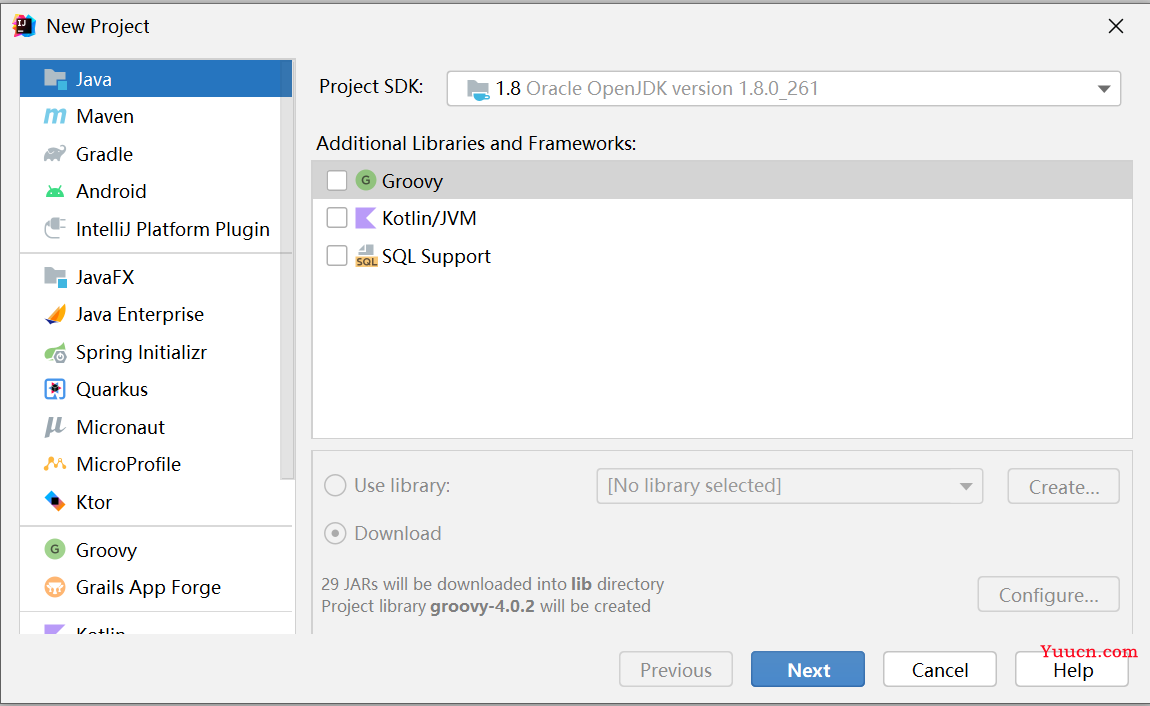Select the Use library radio button
Screen dimensions: 1150x706
click(x=335, y=485)
